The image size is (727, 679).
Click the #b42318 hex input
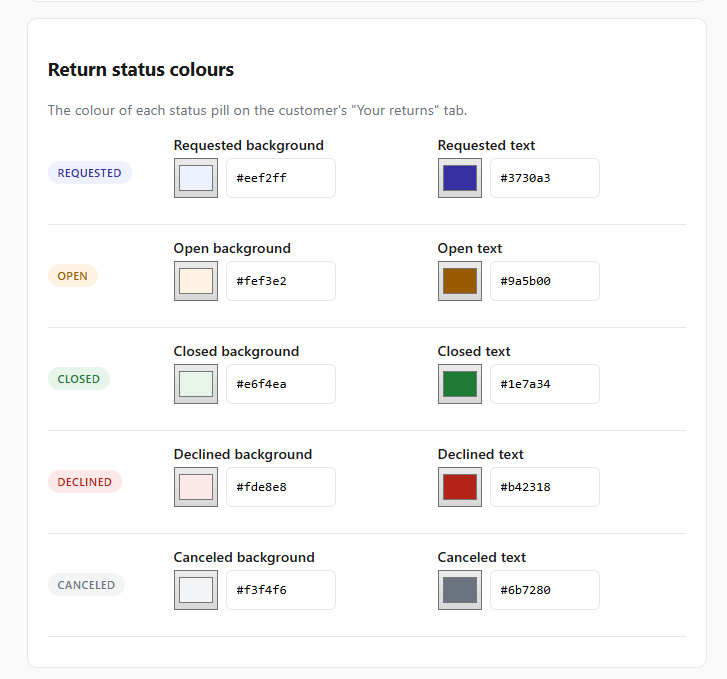coord(545,487)
